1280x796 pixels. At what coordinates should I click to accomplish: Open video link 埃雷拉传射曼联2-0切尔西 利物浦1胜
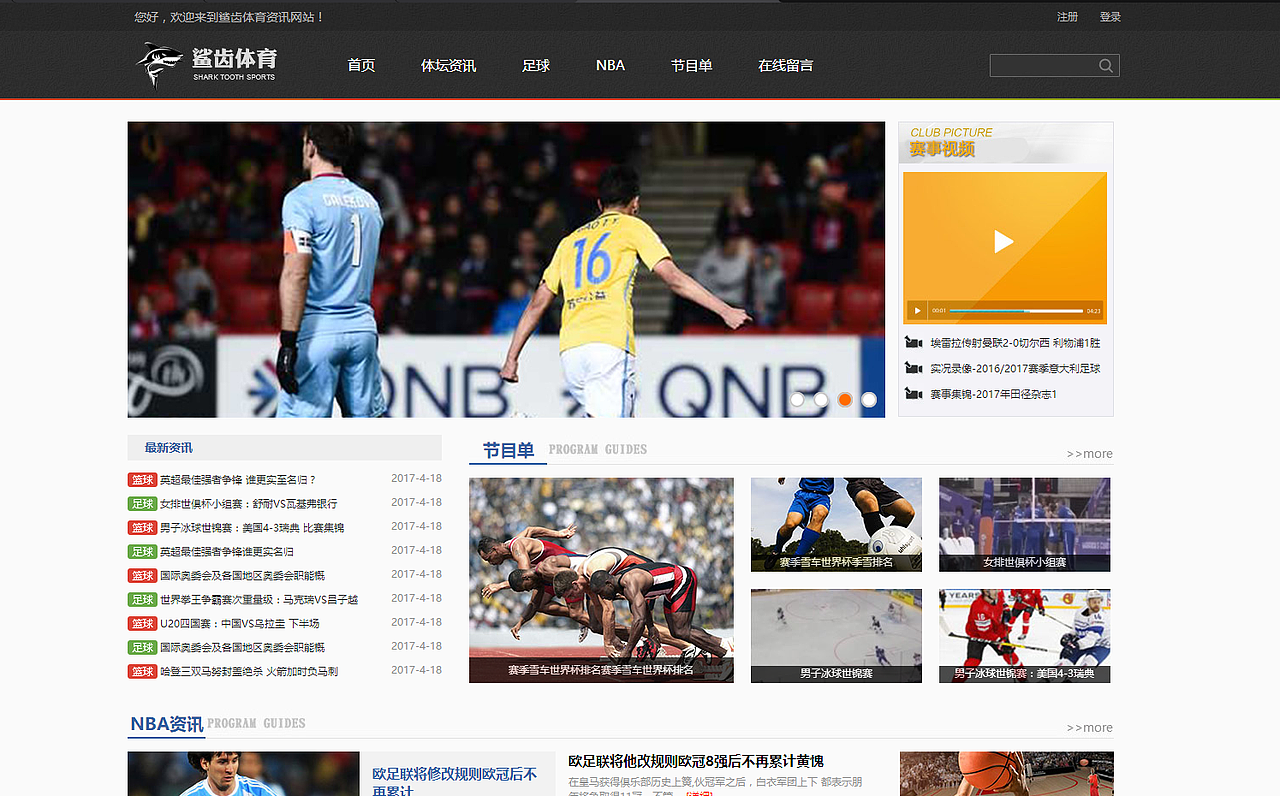coord(1015,343)
